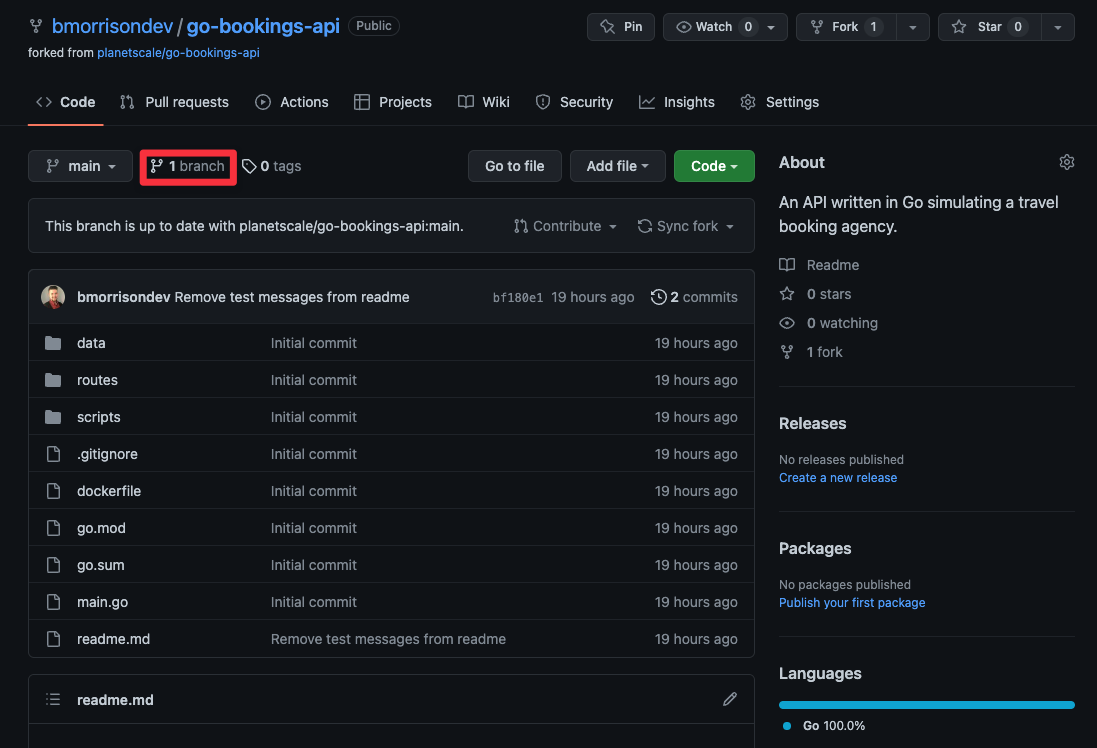The image size is (1097, 748).
Task: Click the Packages heading
Action: pyautogui.click(x=815, y=549)
